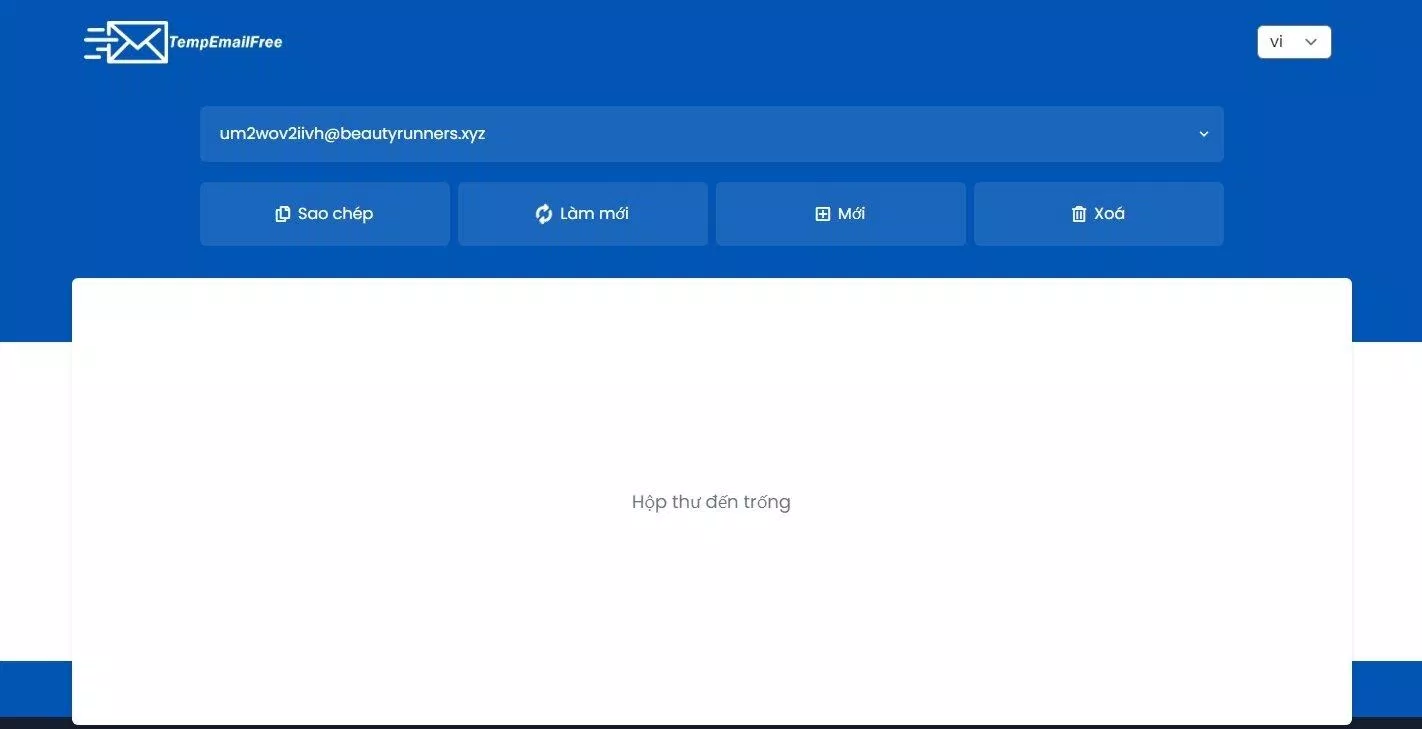Viewport: 1422px width, 729px height.
Task: Click the empty inbox message Hộp thư đến trống
Action: click(x=711, y=501)
